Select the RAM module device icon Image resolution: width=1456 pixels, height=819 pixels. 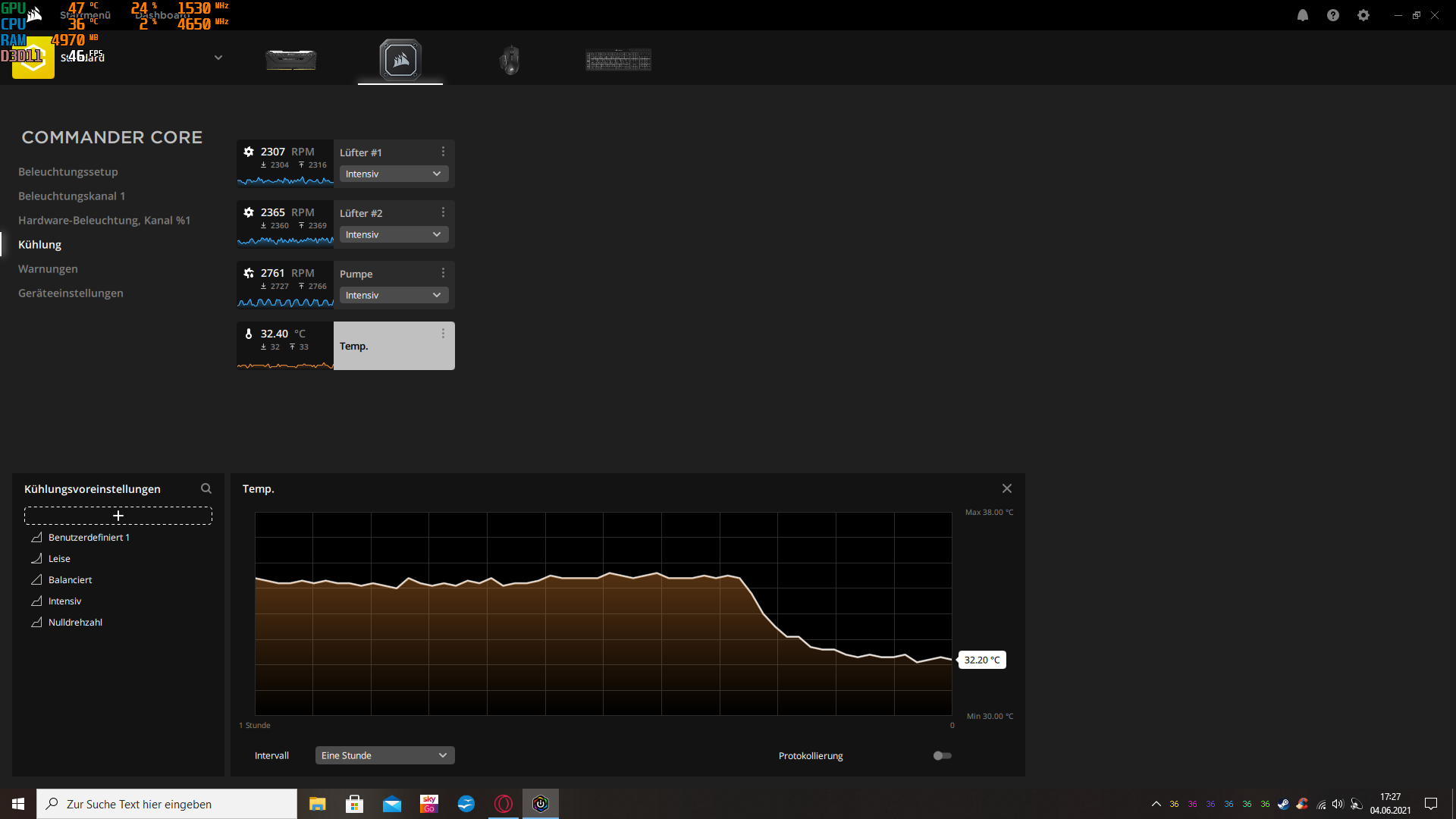[x=291, y=60]
